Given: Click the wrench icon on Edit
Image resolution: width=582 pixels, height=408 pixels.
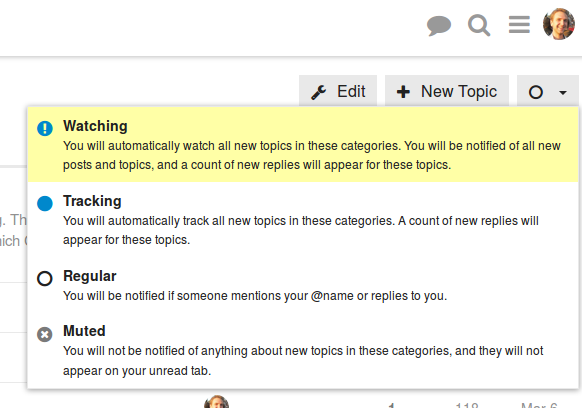Looking at the screenshot, I should [318, 92].
